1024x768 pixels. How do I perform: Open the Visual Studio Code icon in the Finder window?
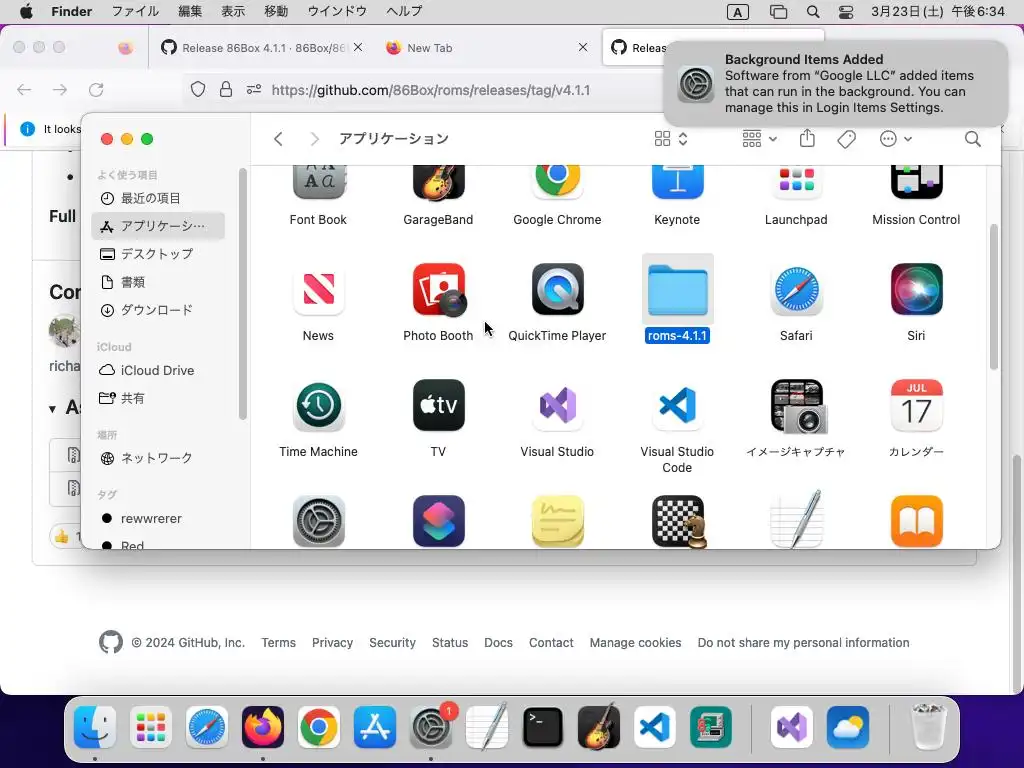tap(677, 406)
